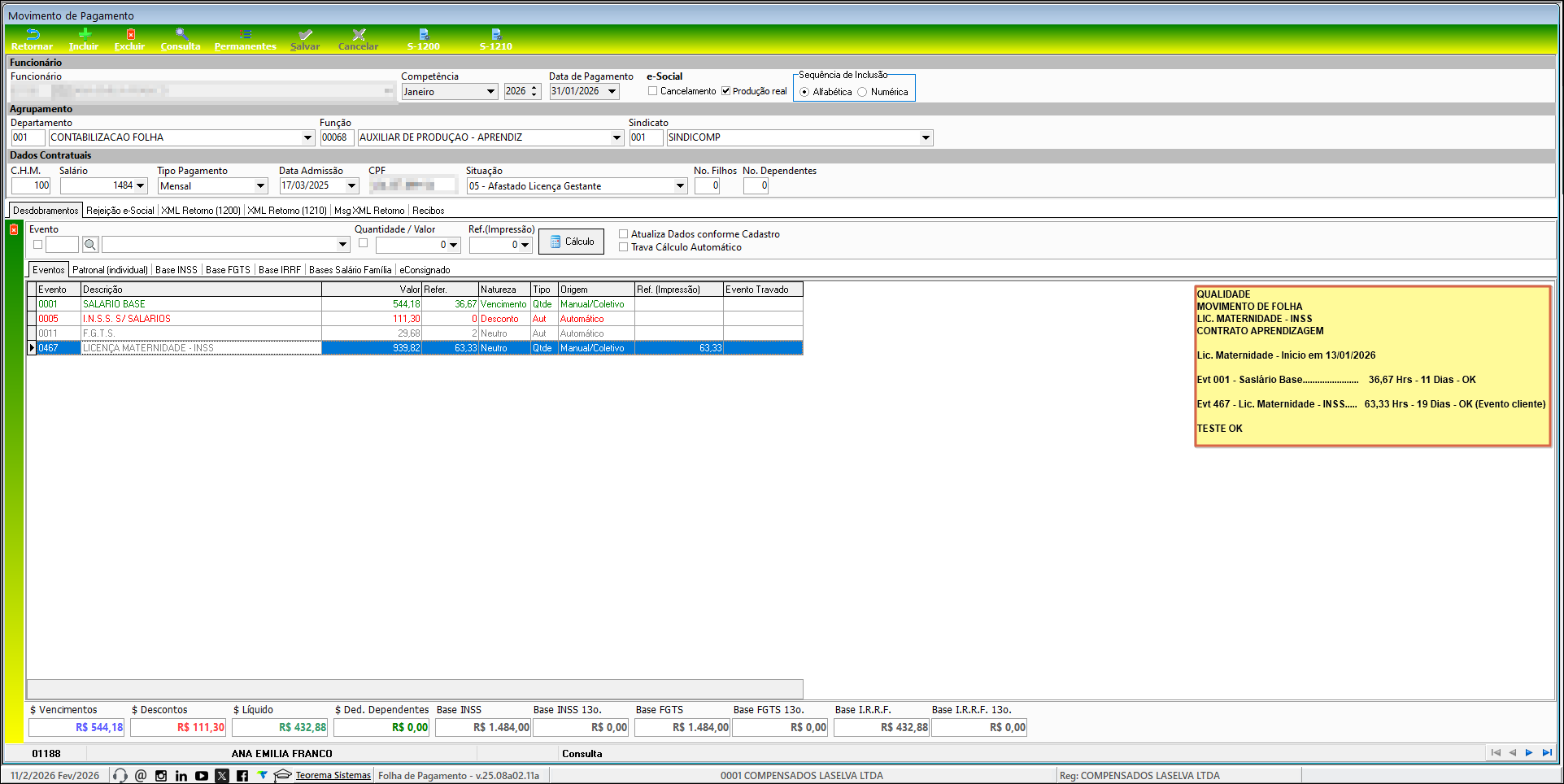The width and height of the screenshot is (1564, 784).
Task: Expand the Competência month dropdown
Action: pos(490,92)
